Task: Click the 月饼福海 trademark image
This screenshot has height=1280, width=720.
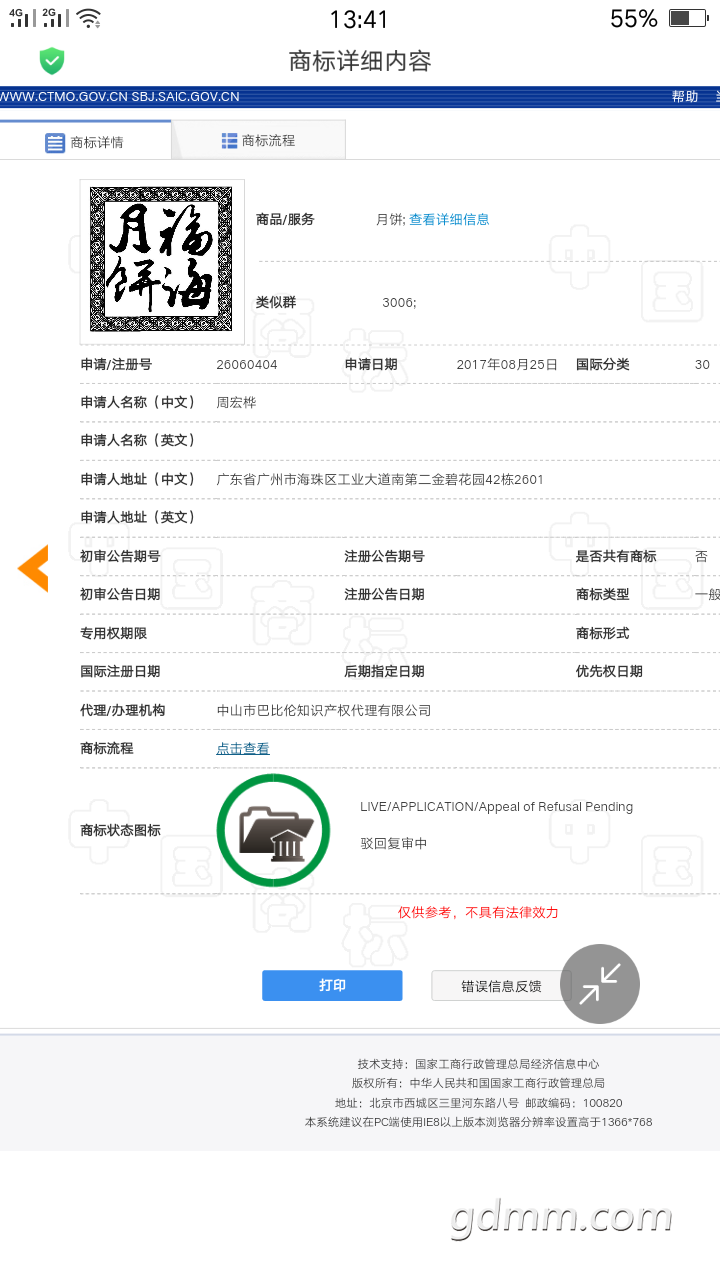Action: tap(162, 261)
